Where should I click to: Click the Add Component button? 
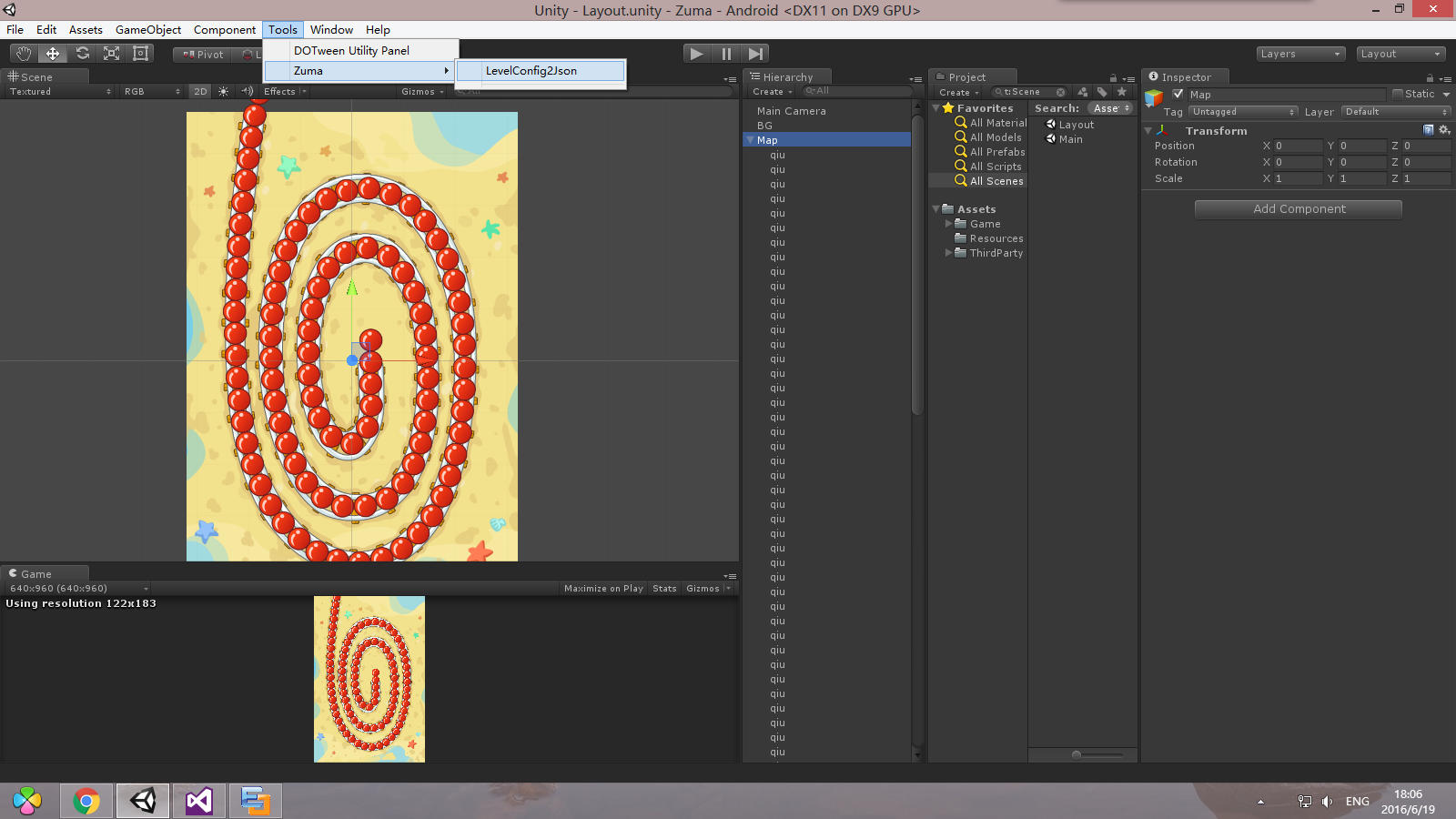coord(1299,209)
